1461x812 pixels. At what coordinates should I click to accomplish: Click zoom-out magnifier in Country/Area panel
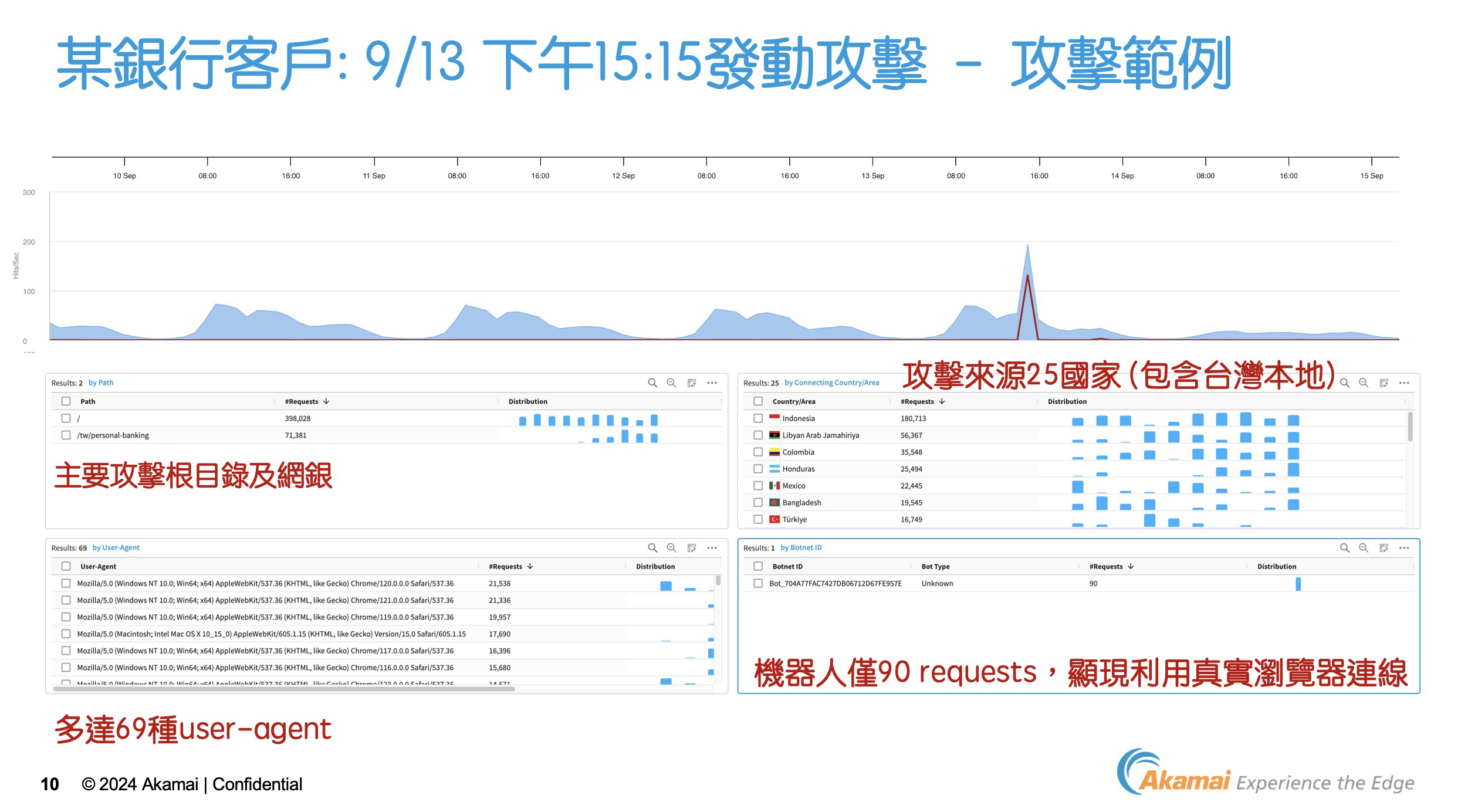(x=1364, y=383)
